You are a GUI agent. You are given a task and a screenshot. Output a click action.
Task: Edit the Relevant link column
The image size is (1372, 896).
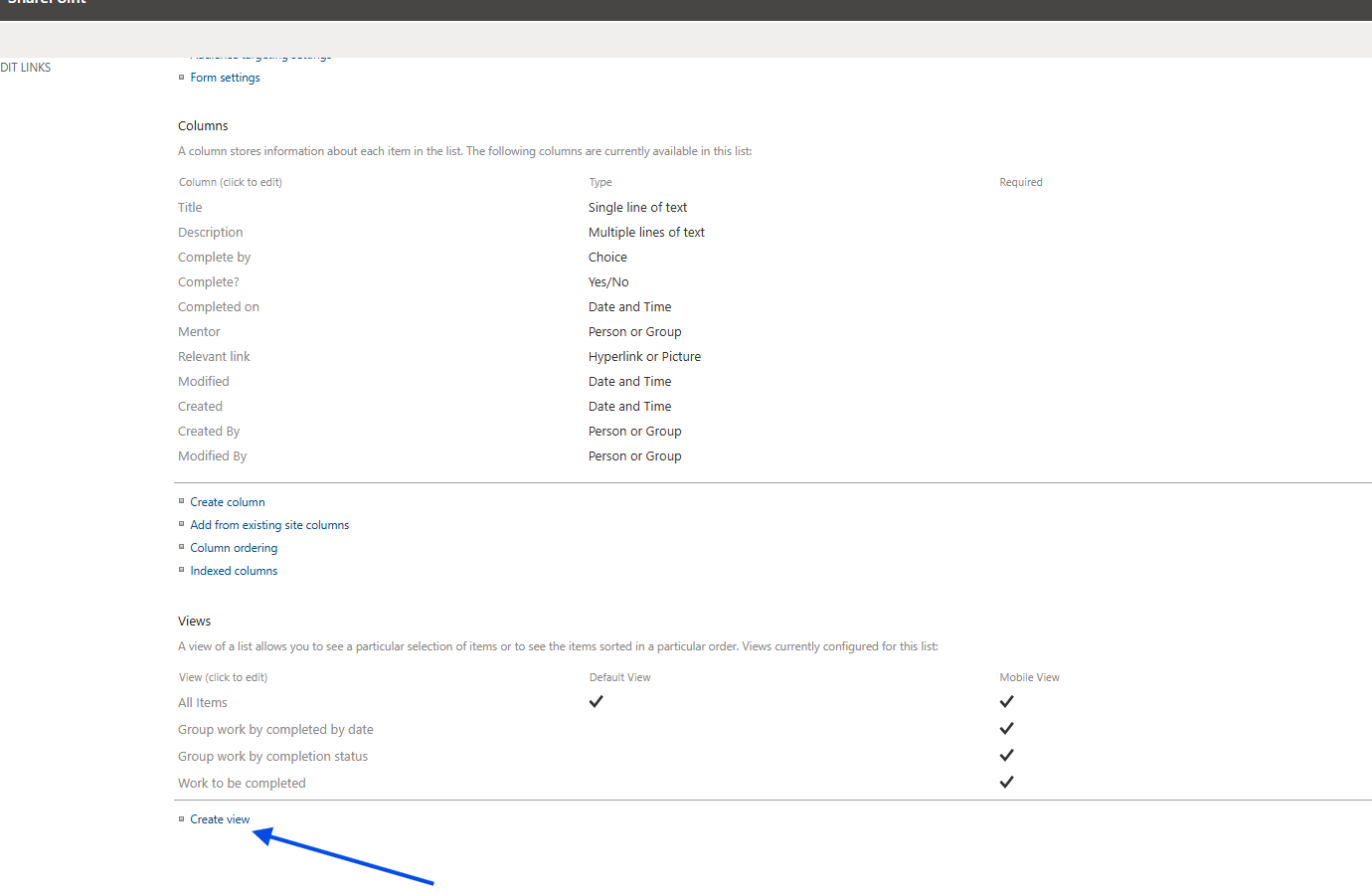coord(214,357)
